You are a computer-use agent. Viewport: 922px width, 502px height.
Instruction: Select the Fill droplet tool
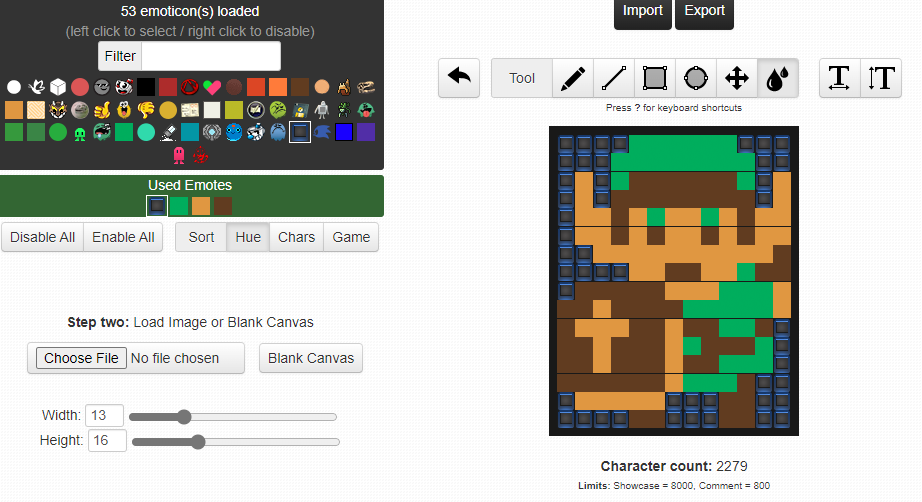tap(777, 78)
